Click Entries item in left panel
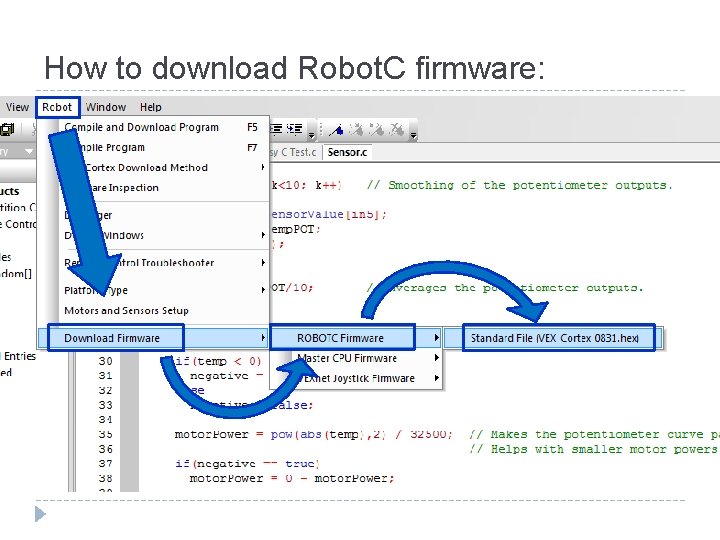This screenshot has width=720, height=540. [20, 356]
